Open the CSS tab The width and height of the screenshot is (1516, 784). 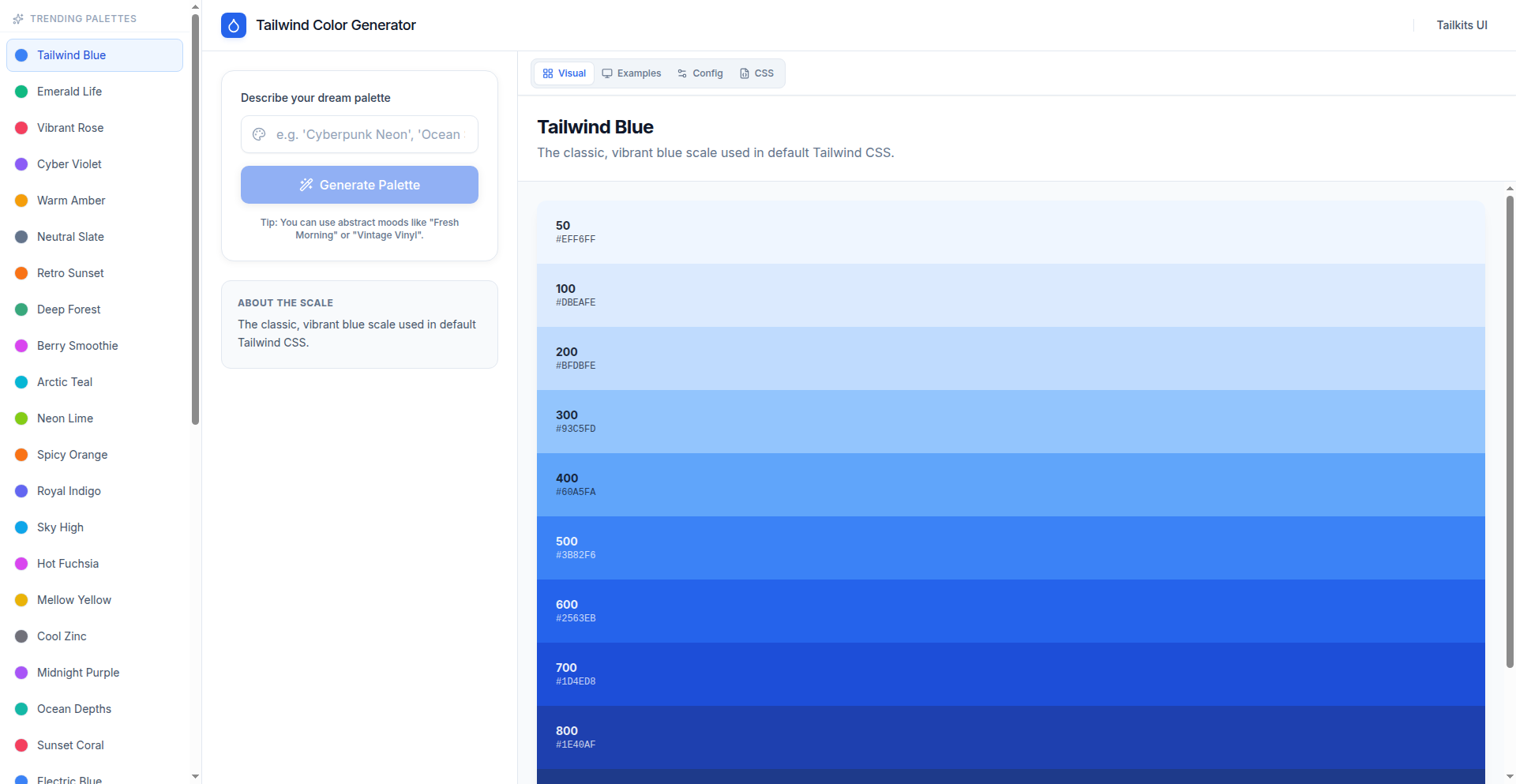756,73
